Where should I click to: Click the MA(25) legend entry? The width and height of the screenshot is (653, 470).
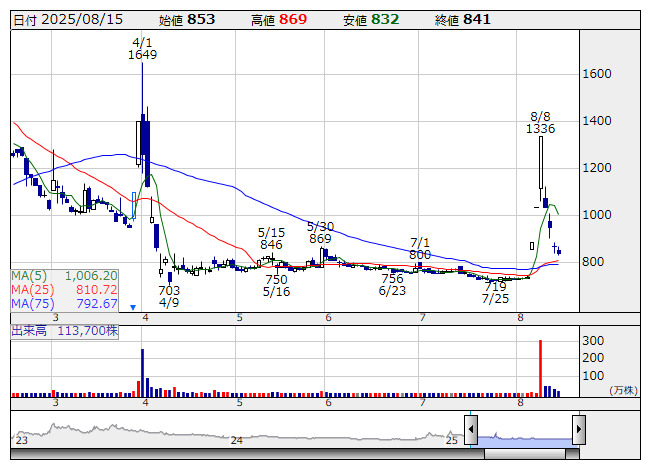(x=65, y=290)
